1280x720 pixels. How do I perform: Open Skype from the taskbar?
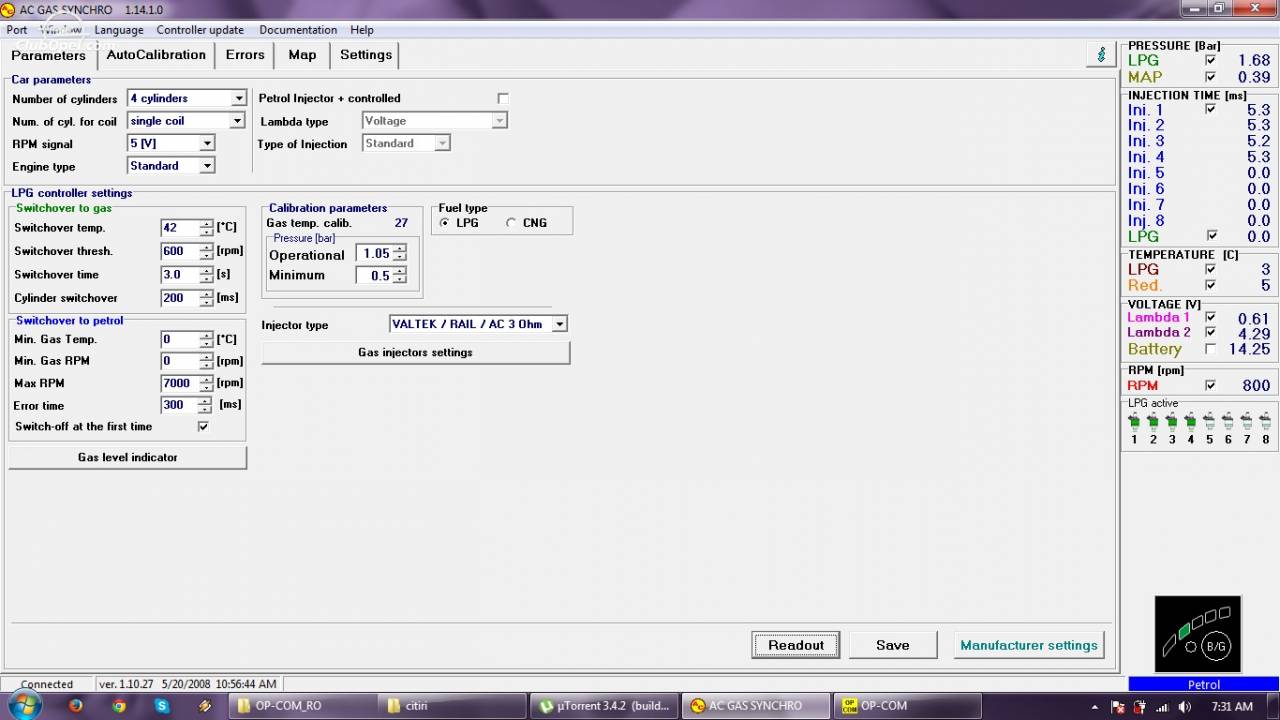162,706
